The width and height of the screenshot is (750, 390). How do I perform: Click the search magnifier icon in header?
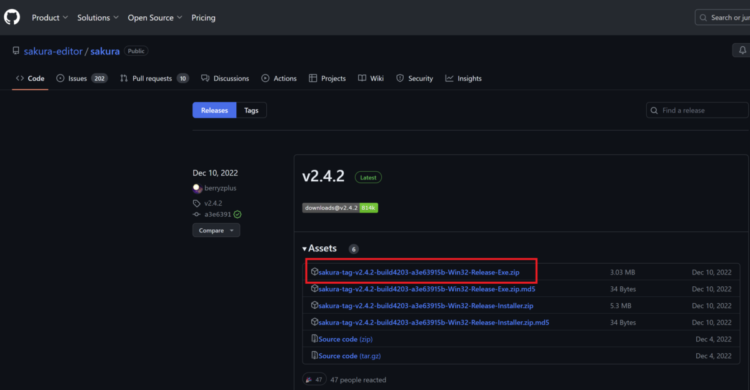click(x=703, y=18)
